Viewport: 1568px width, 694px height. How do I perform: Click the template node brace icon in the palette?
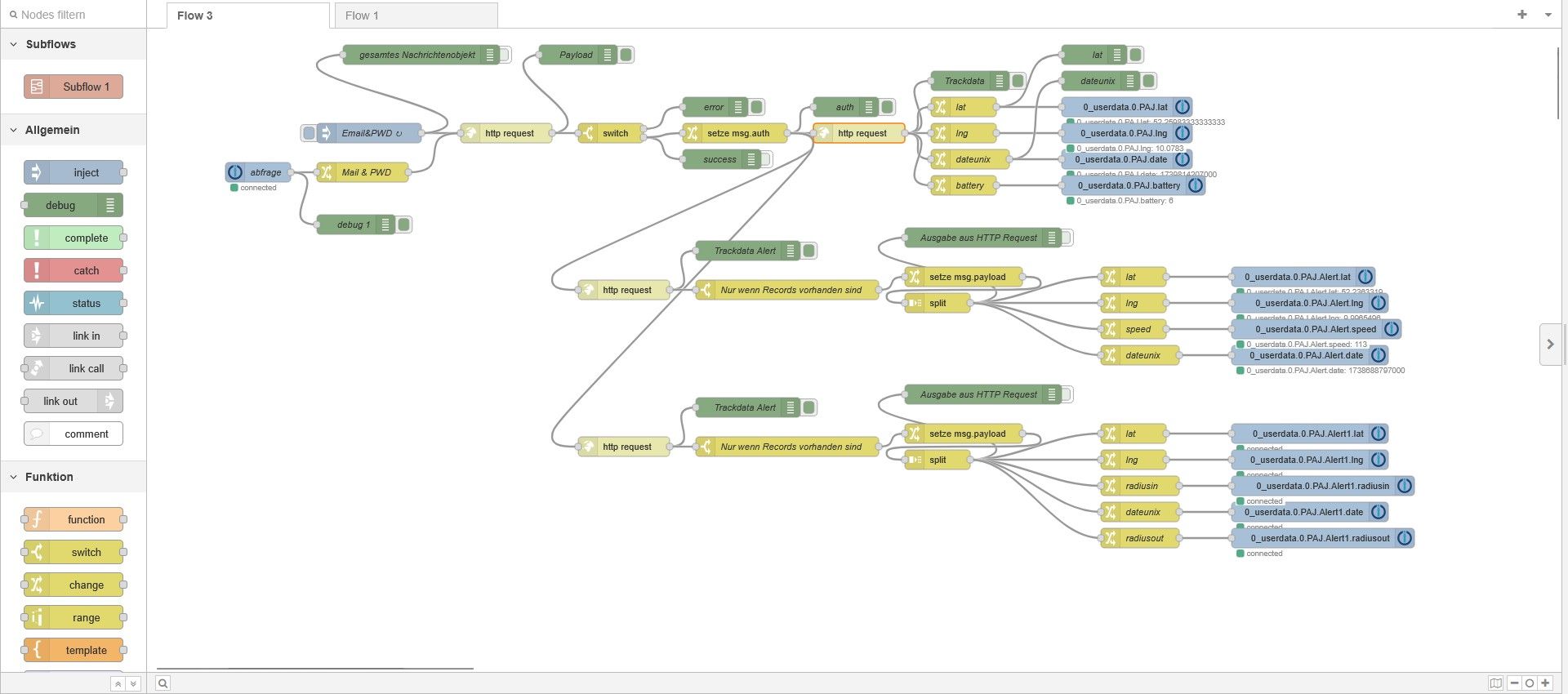[37, 650]
